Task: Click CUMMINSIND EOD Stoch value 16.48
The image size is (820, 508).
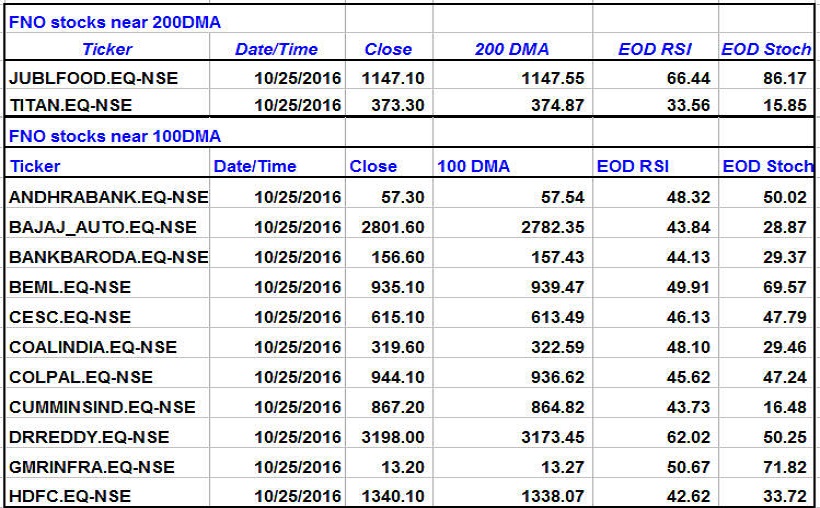Action: pos(784,407)
